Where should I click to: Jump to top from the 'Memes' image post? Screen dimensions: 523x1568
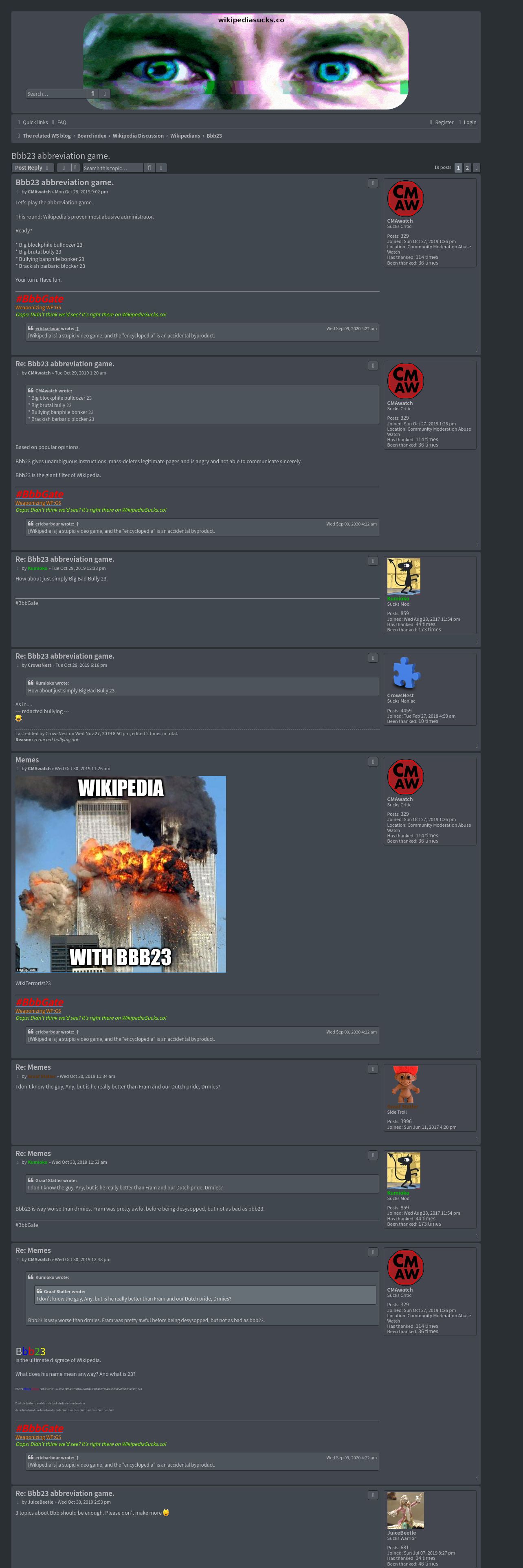tap(476, 1053)
